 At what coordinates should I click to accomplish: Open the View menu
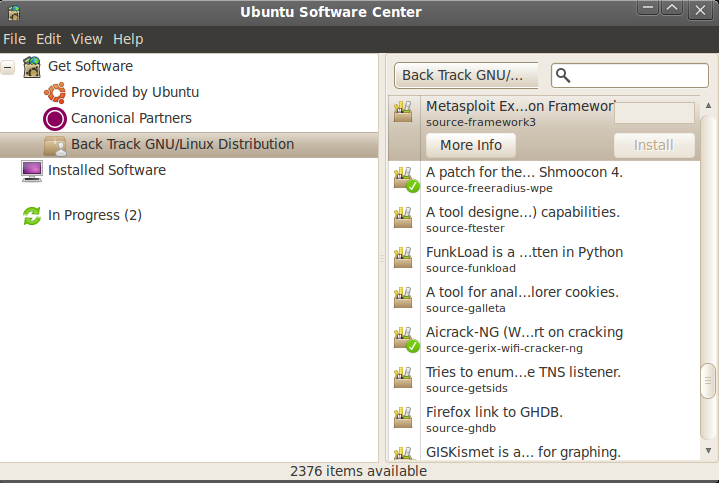pos(87,39)
